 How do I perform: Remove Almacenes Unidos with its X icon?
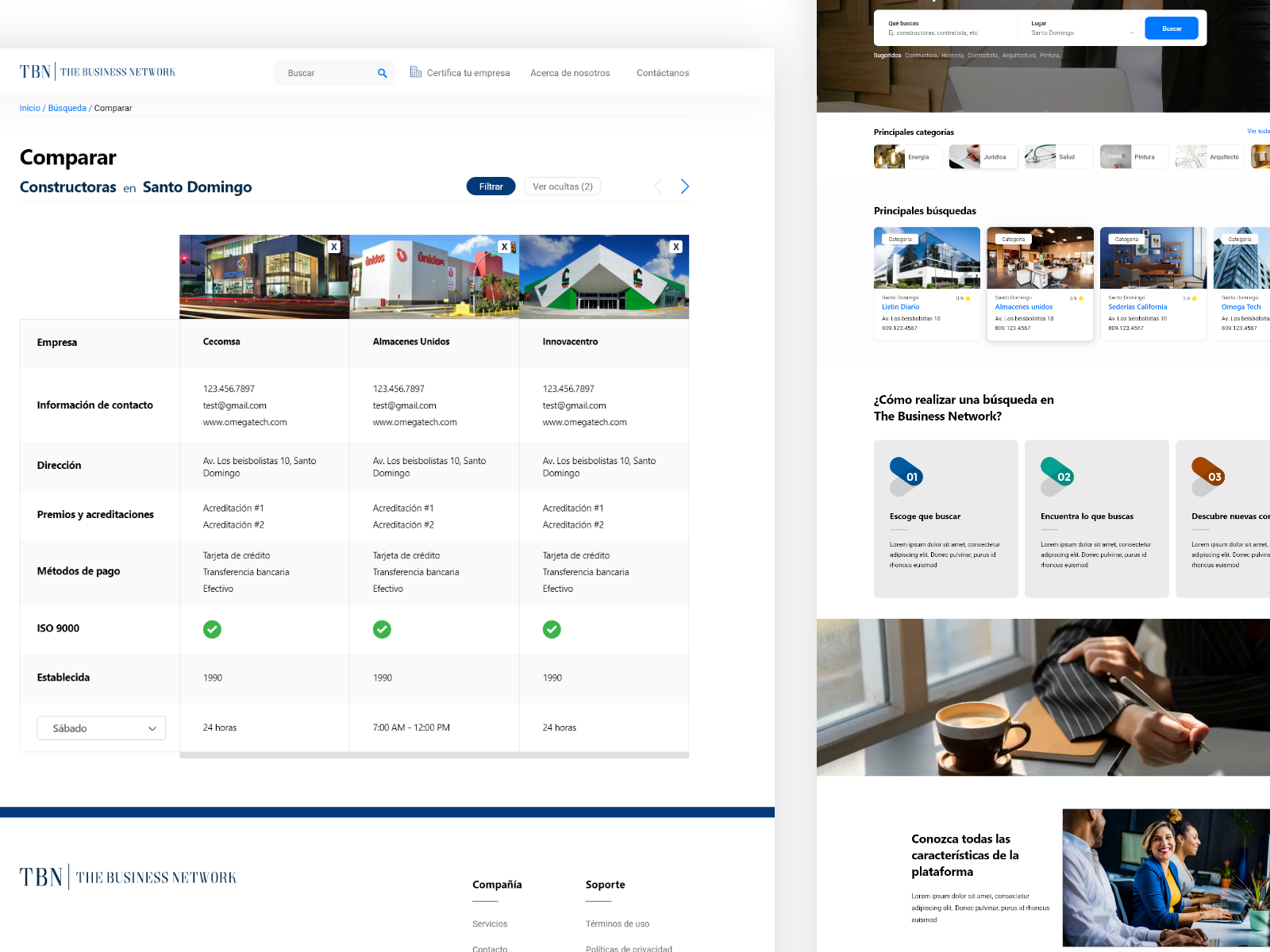(504, 247)
